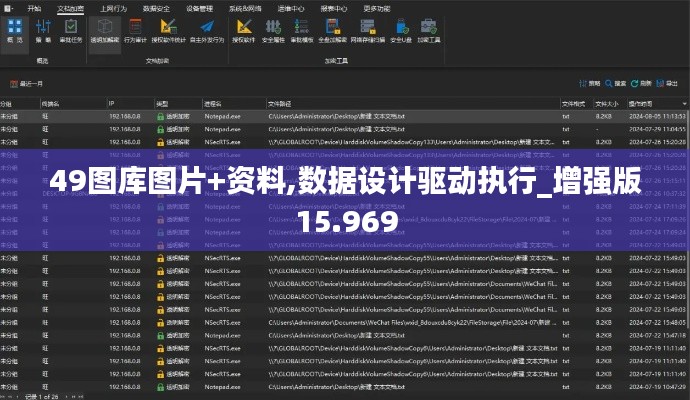Open the 行为审计 behavior audit icon

[136, 31]
